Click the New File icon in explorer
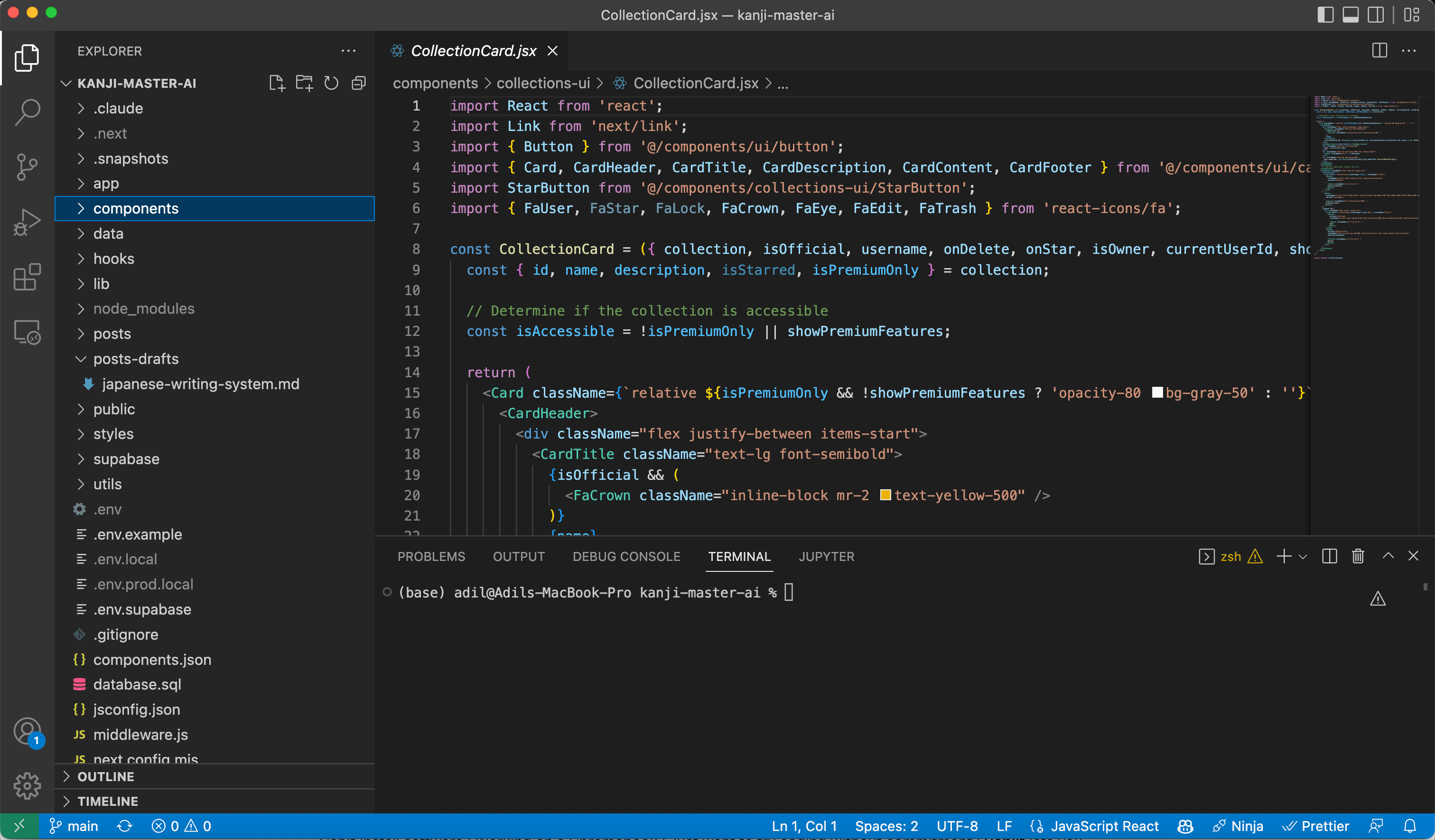 coord(277,83)
